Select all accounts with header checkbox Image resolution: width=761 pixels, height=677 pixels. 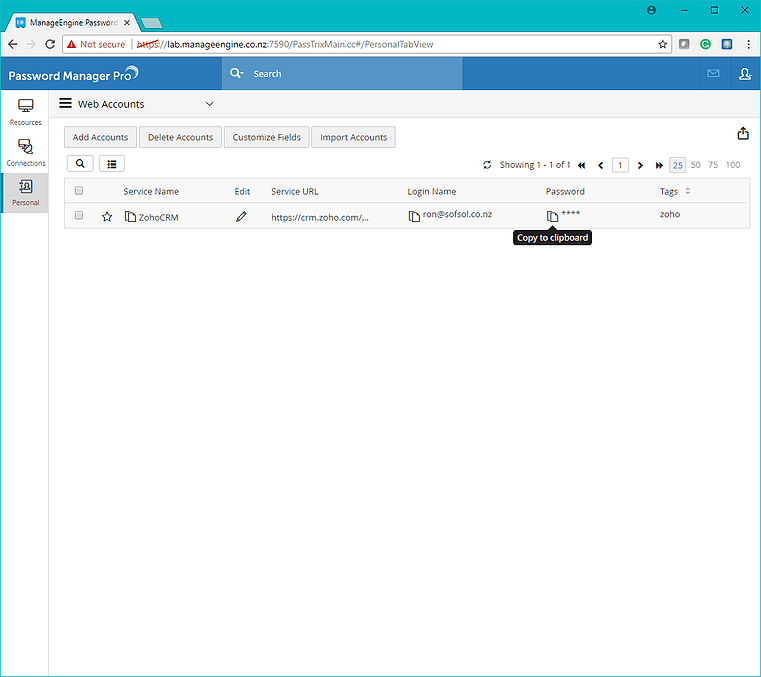click(x=79, y=191)
